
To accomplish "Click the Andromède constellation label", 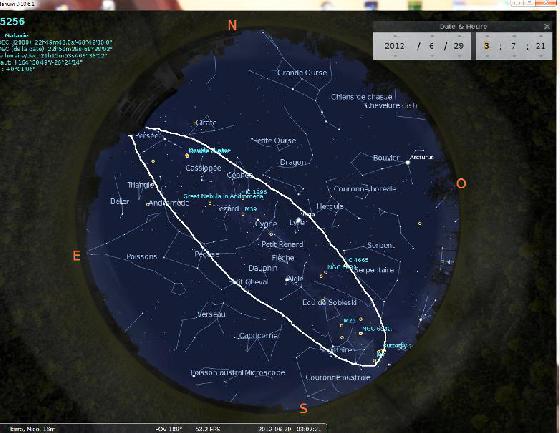I will tap(169, 203).
